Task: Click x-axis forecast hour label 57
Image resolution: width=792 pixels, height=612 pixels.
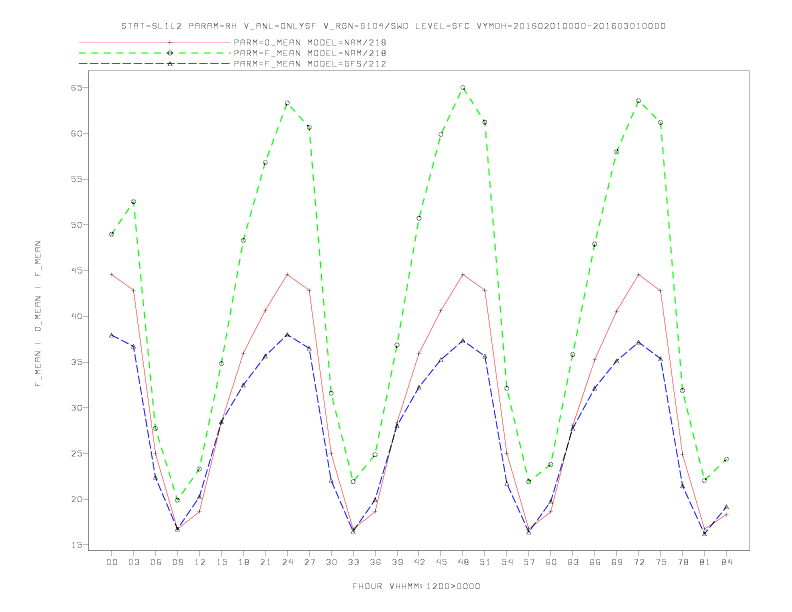Action: pyautogui.click(x=529, y=562)
